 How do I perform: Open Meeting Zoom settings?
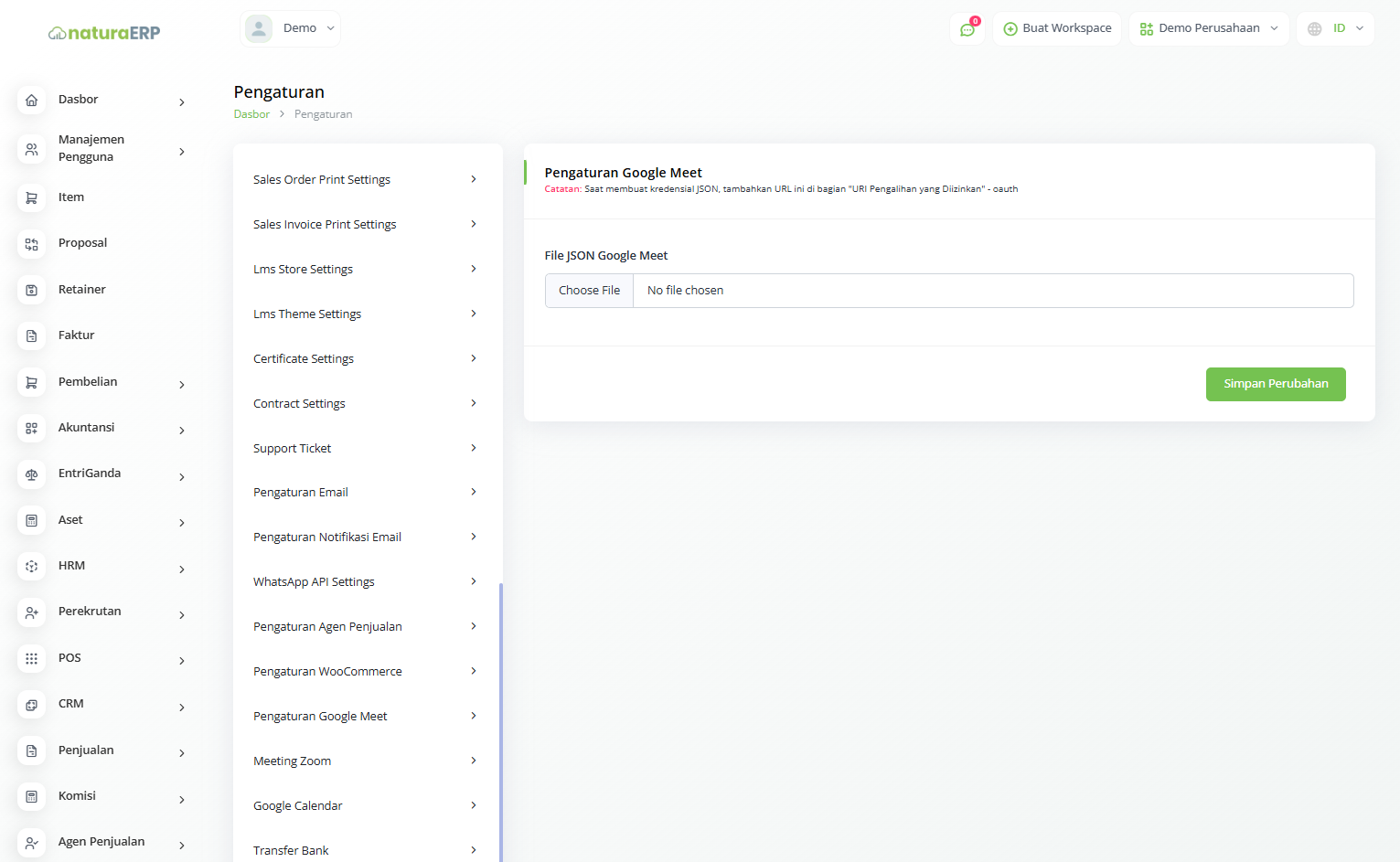point(366,761)
